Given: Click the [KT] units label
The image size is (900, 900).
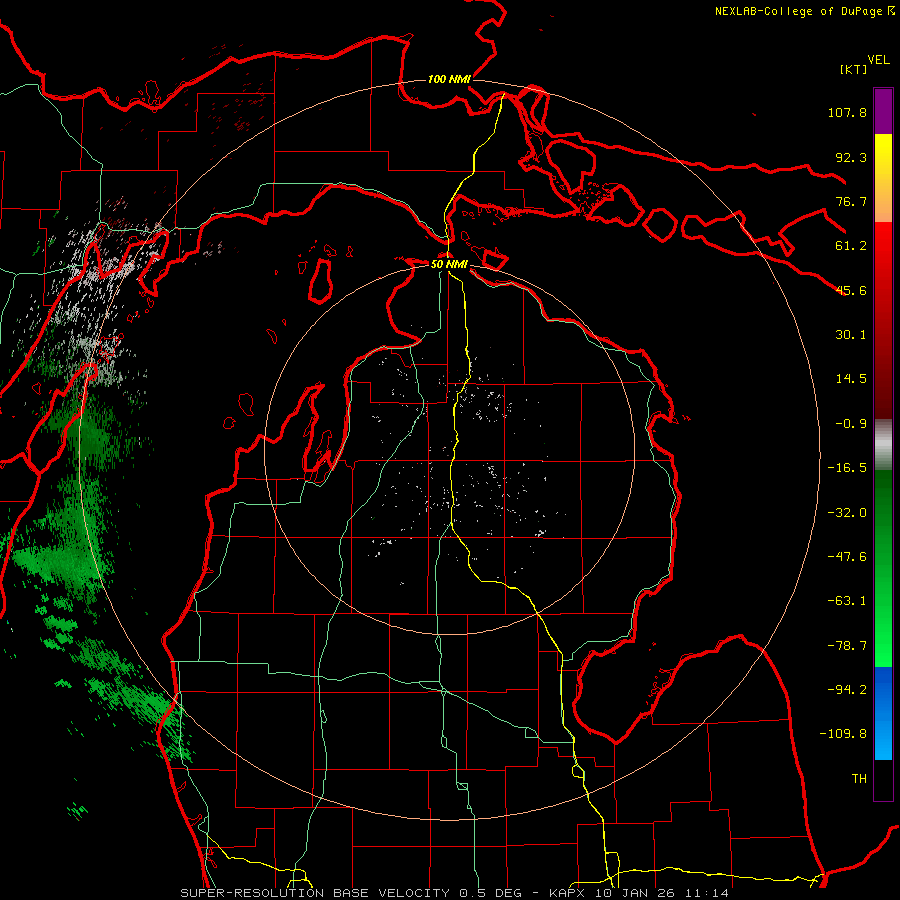Looking at the screenshot, I should click(853, 69).
